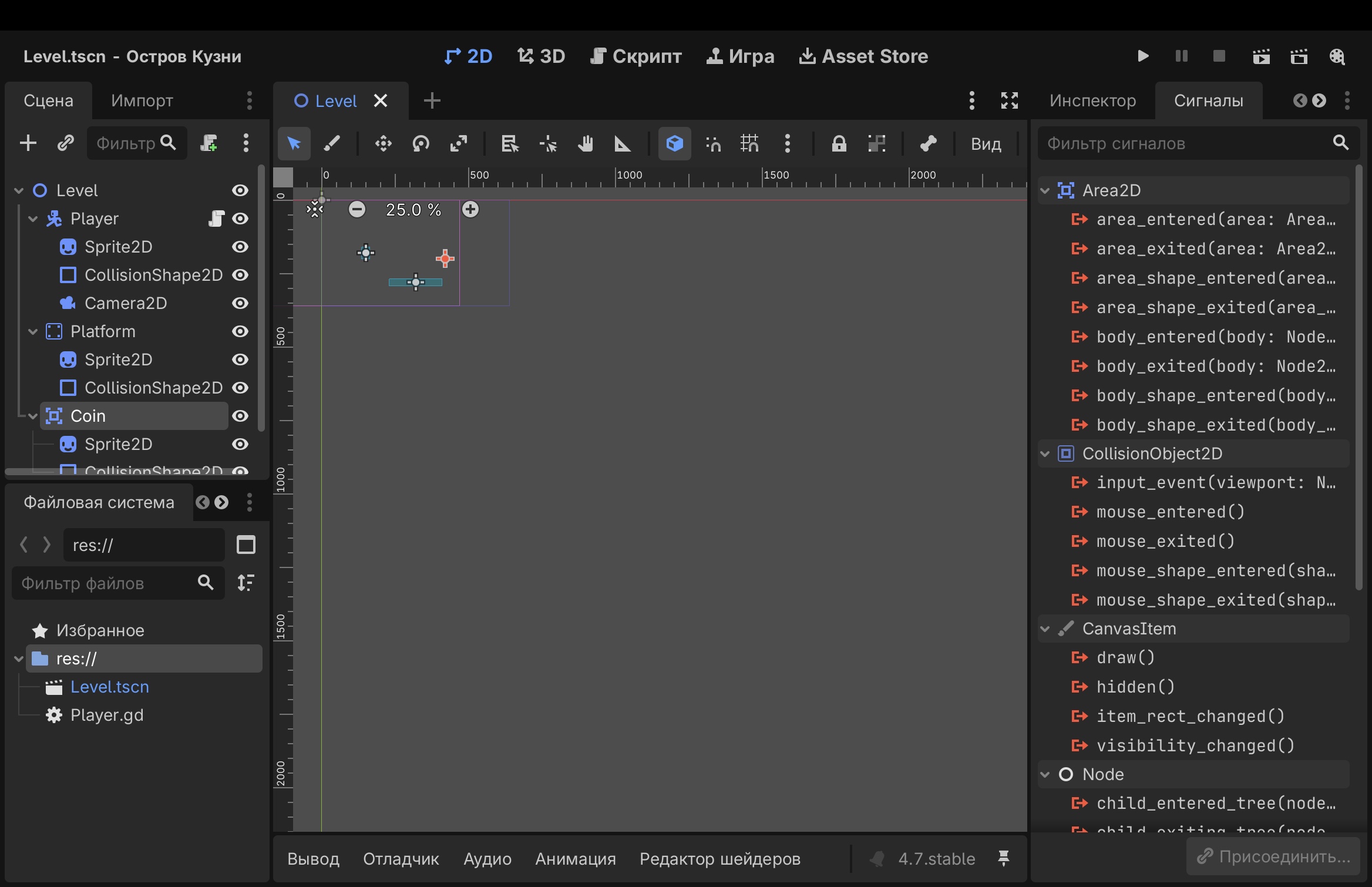Collapse the Player node tree
The width and height of the screenshot is (1372, 887).
click(33, 219)
